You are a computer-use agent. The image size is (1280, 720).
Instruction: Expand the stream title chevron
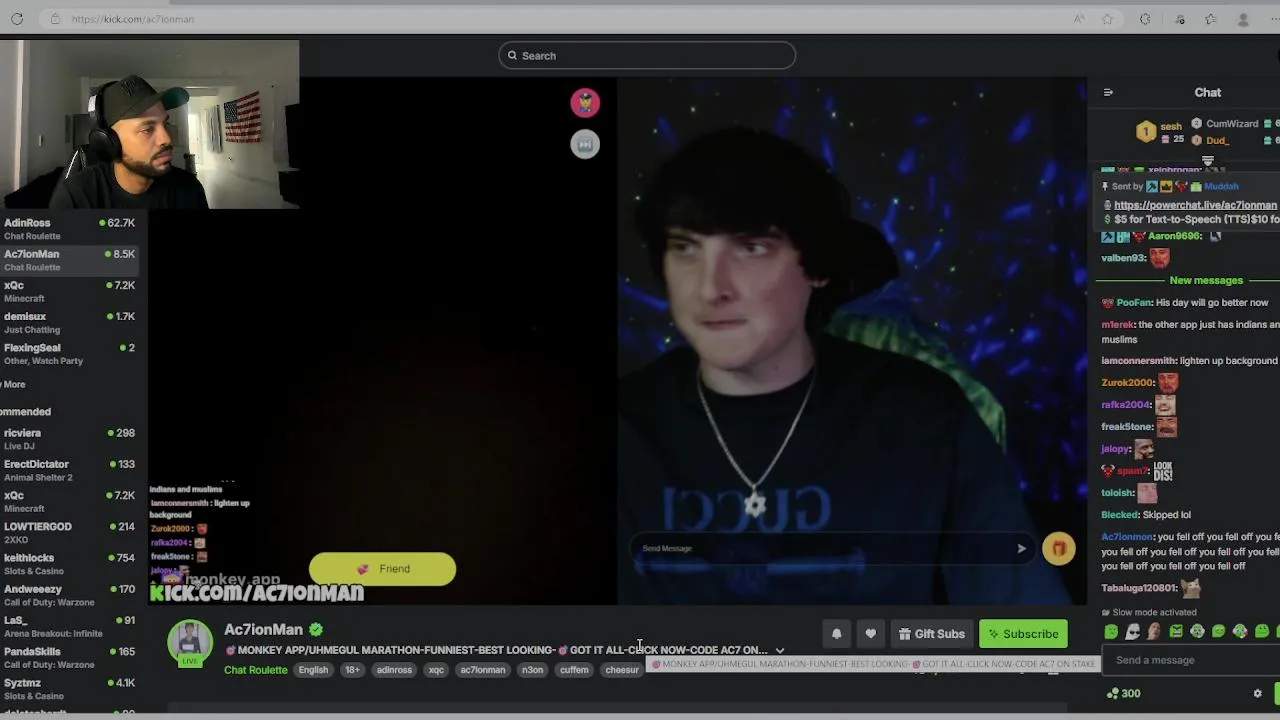(x=780, y=650)
